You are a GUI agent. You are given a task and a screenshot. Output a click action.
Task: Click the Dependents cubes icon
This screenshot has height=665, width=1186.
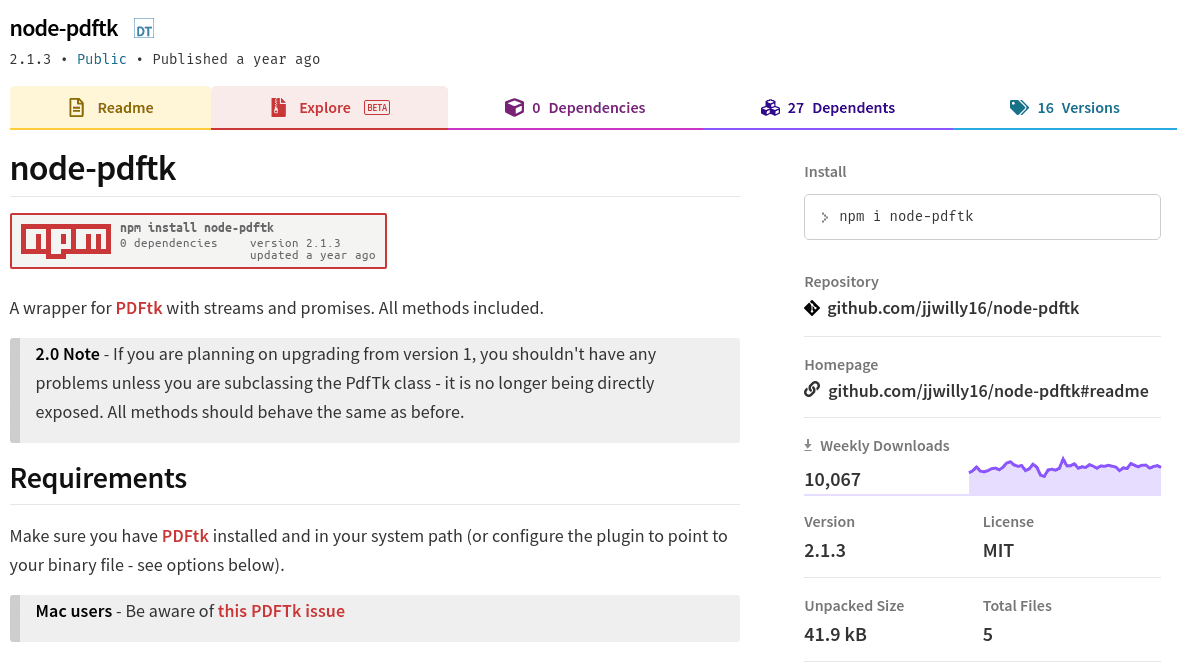click(770, 107)
